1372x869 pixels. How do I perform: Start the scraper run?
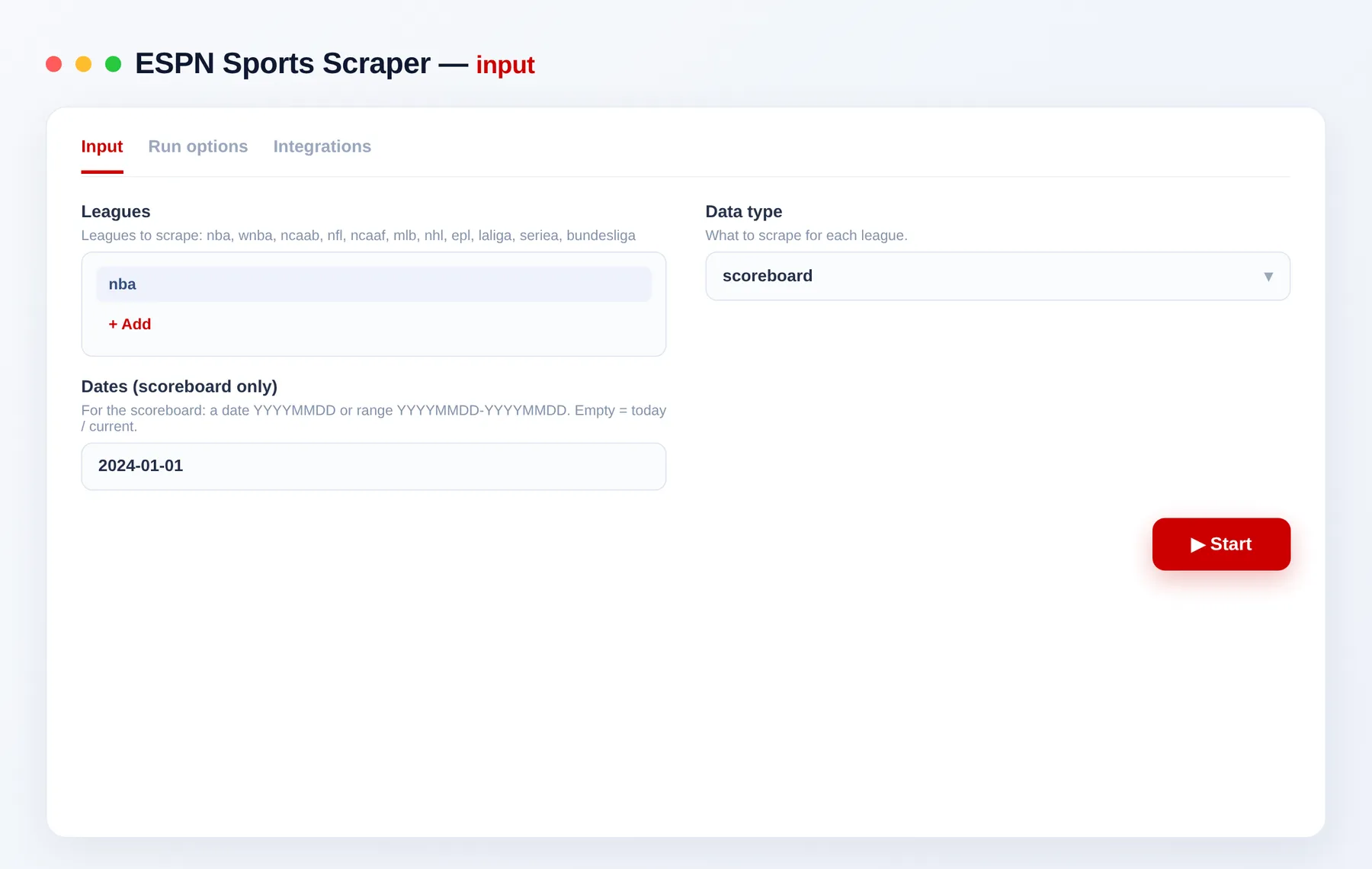(x=1221, y=544)
